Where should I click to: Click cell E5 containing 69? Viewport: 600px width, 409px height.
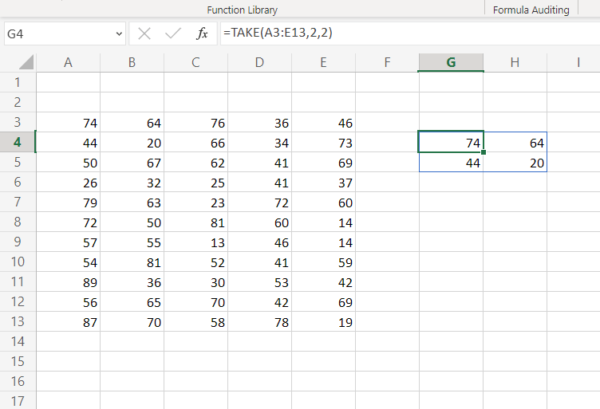[x=324, y=162]
